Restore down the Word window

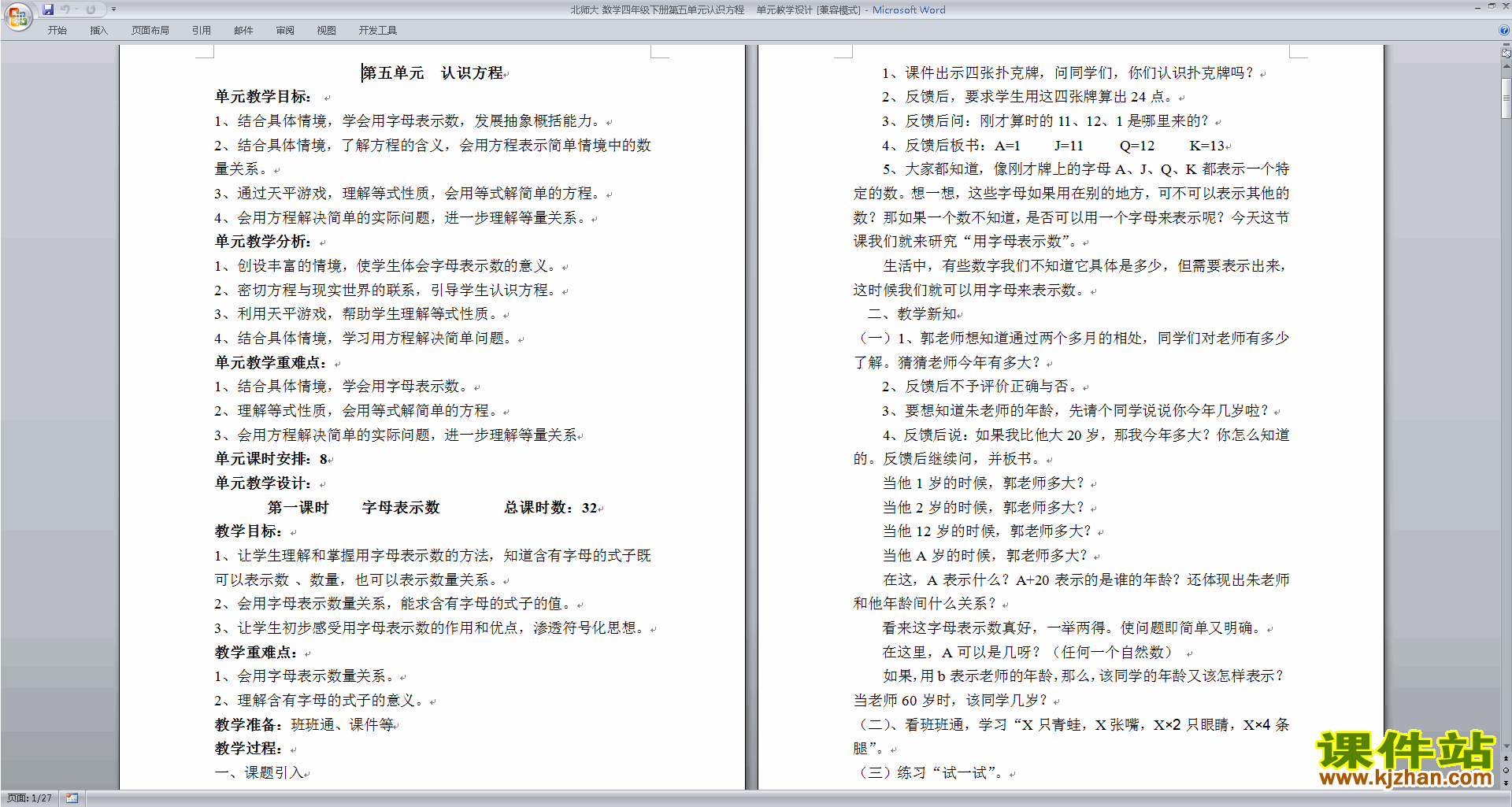coord(1492,6)
